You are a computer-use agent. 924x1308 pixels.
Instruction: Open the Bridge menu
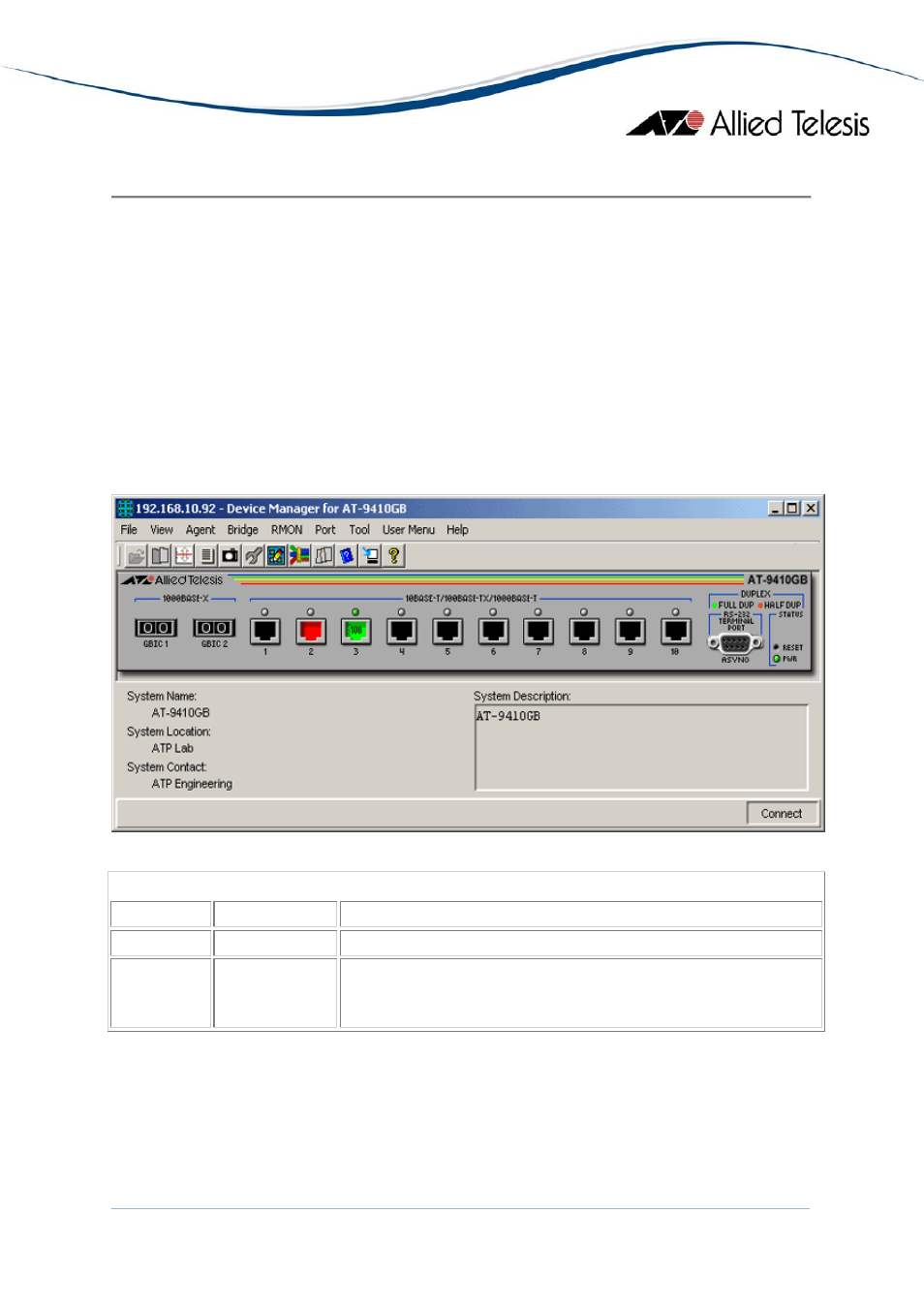tap(243, 530)
